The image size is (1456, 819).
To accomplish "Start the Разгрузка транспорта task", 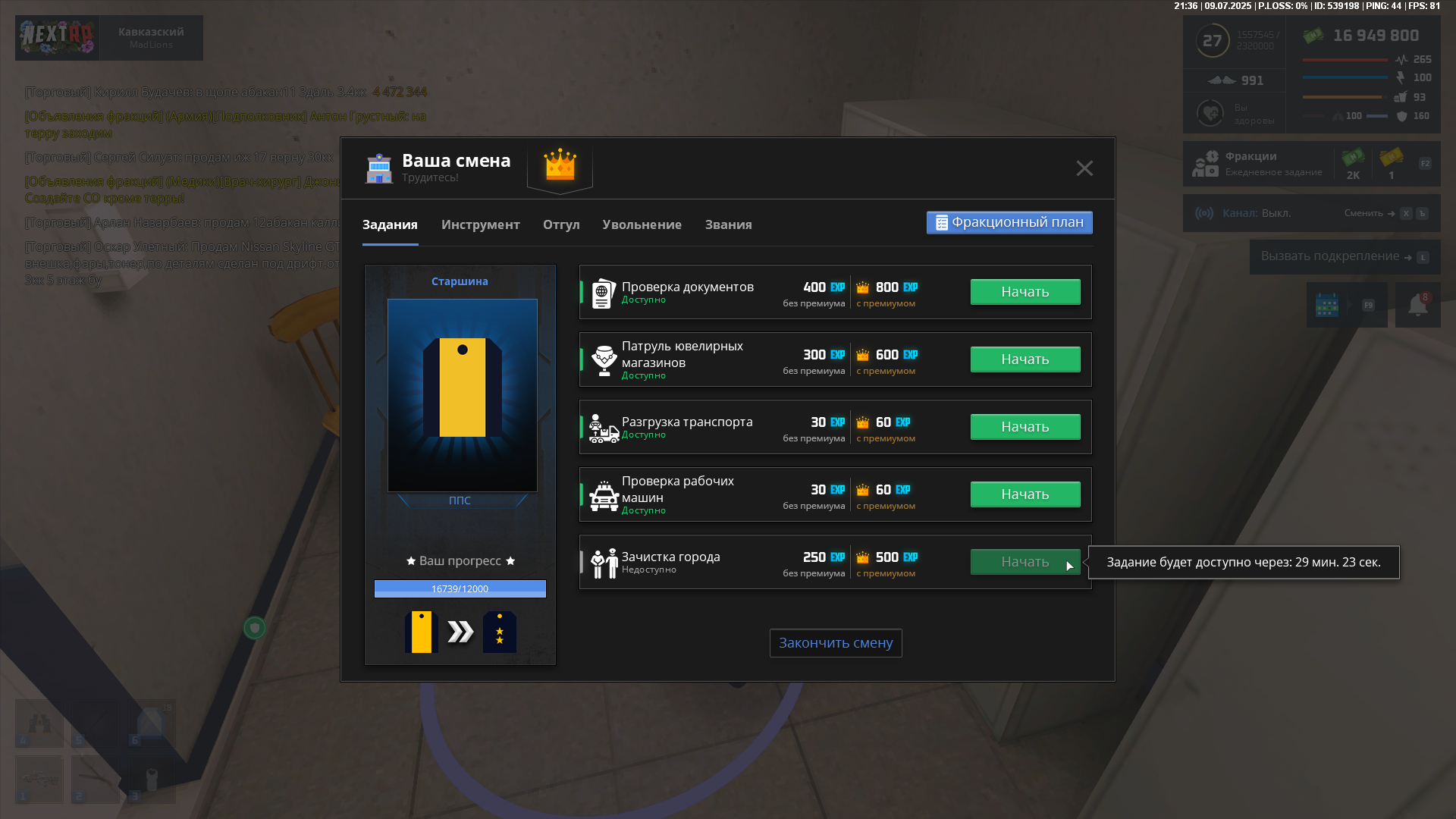I will (1025, 427).
